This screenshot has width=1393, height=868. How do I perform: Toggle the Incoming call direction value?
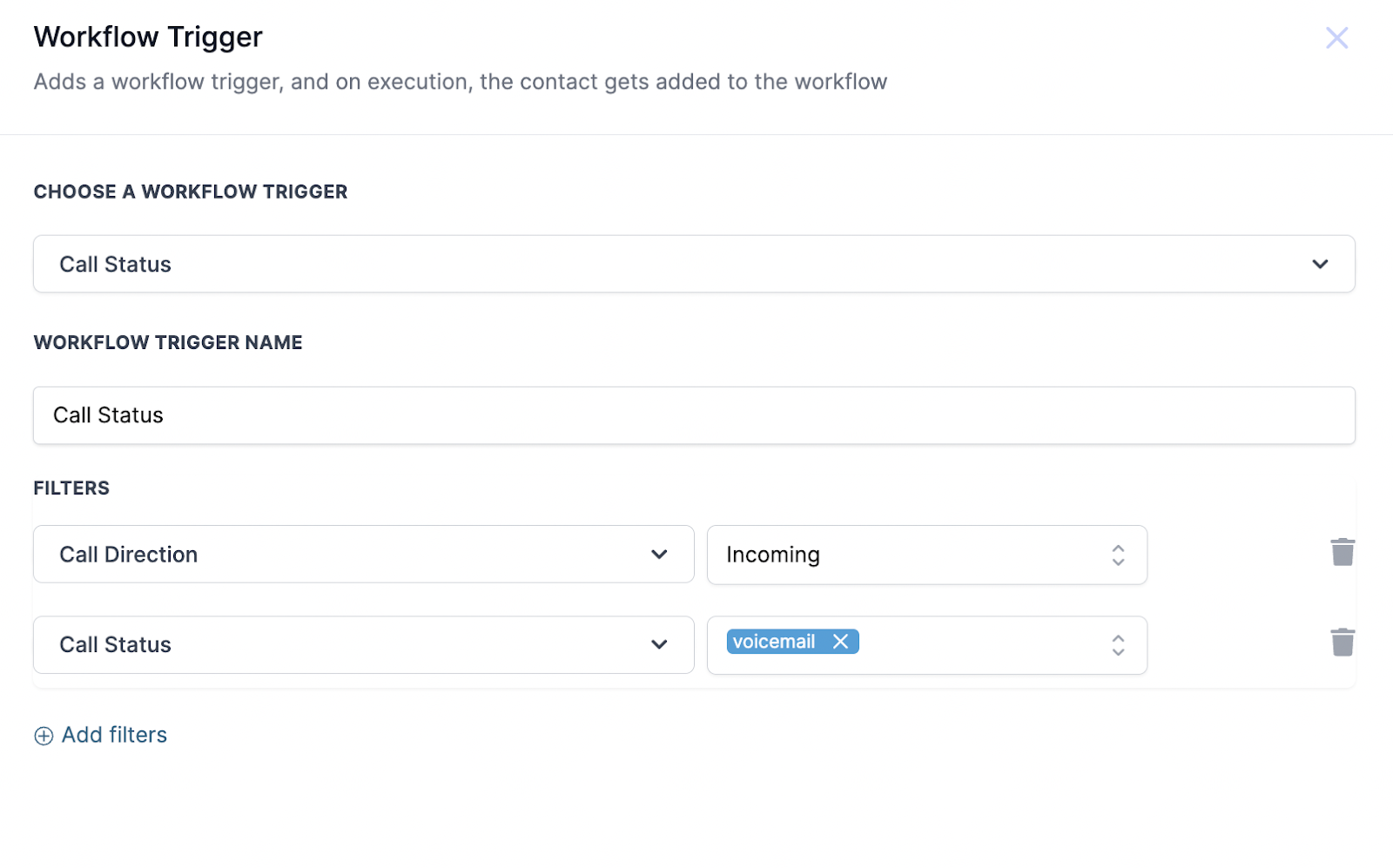tap(927, 555)
